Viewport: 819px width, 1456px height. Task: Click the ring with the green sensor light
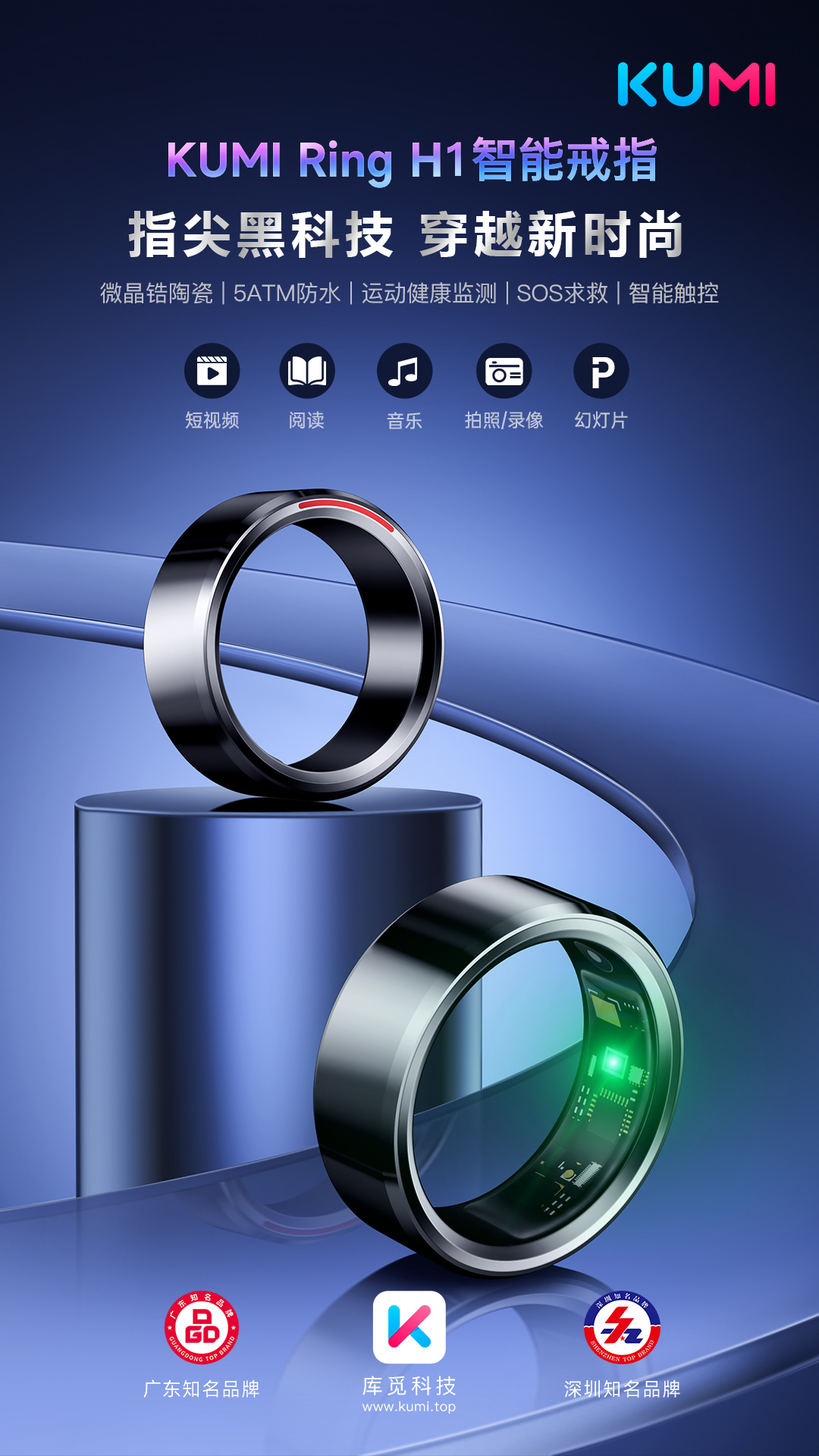(499, 1075)
